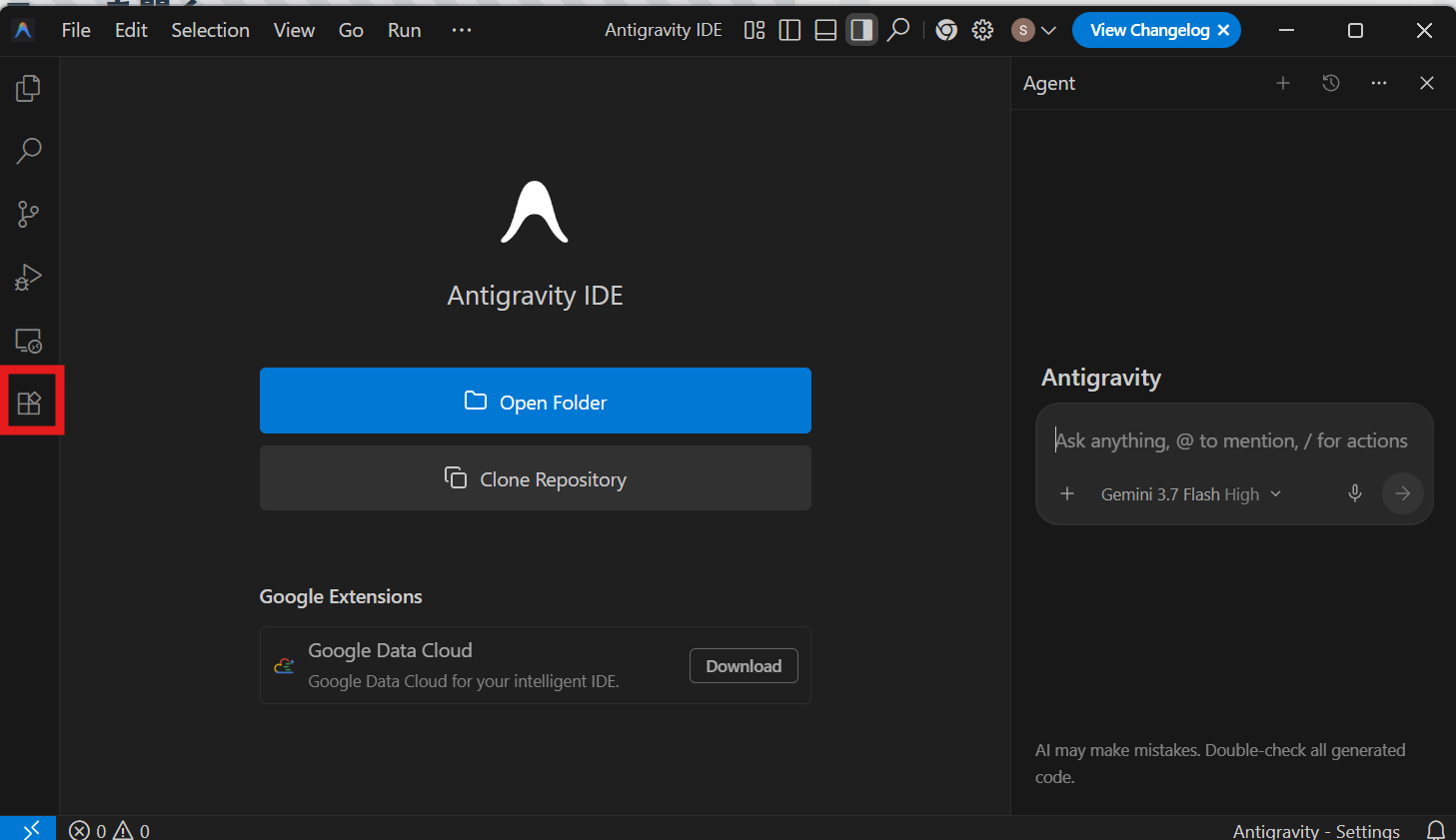This screenshot has width=1456, height=840.
Task: Download Google Data Cloud extension
Action: coord(743,666)
